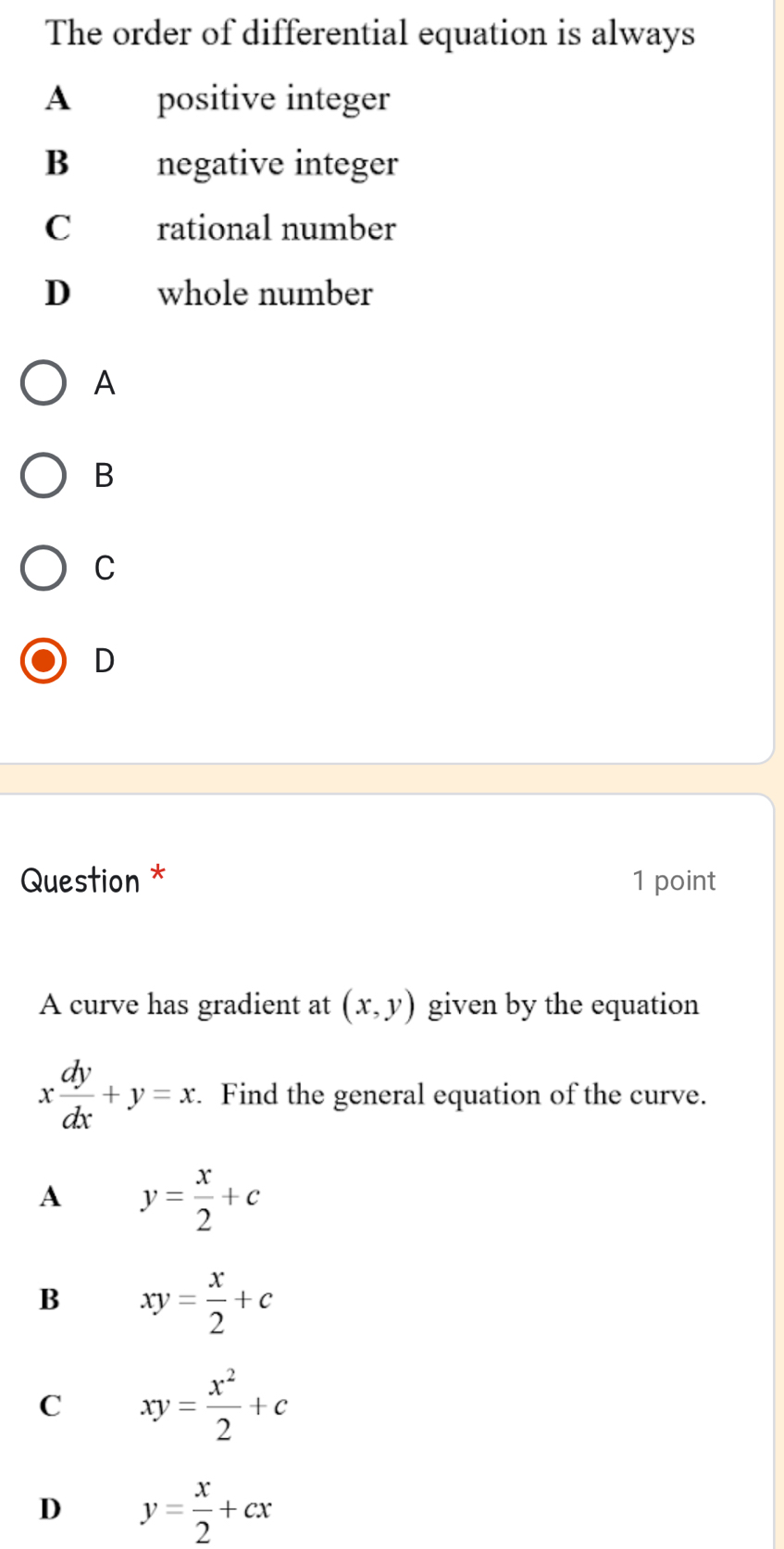Viewport: 784px width, 1549px height.
Task: Click bold letter C beside 'rational number'
Action: [57, 229]
